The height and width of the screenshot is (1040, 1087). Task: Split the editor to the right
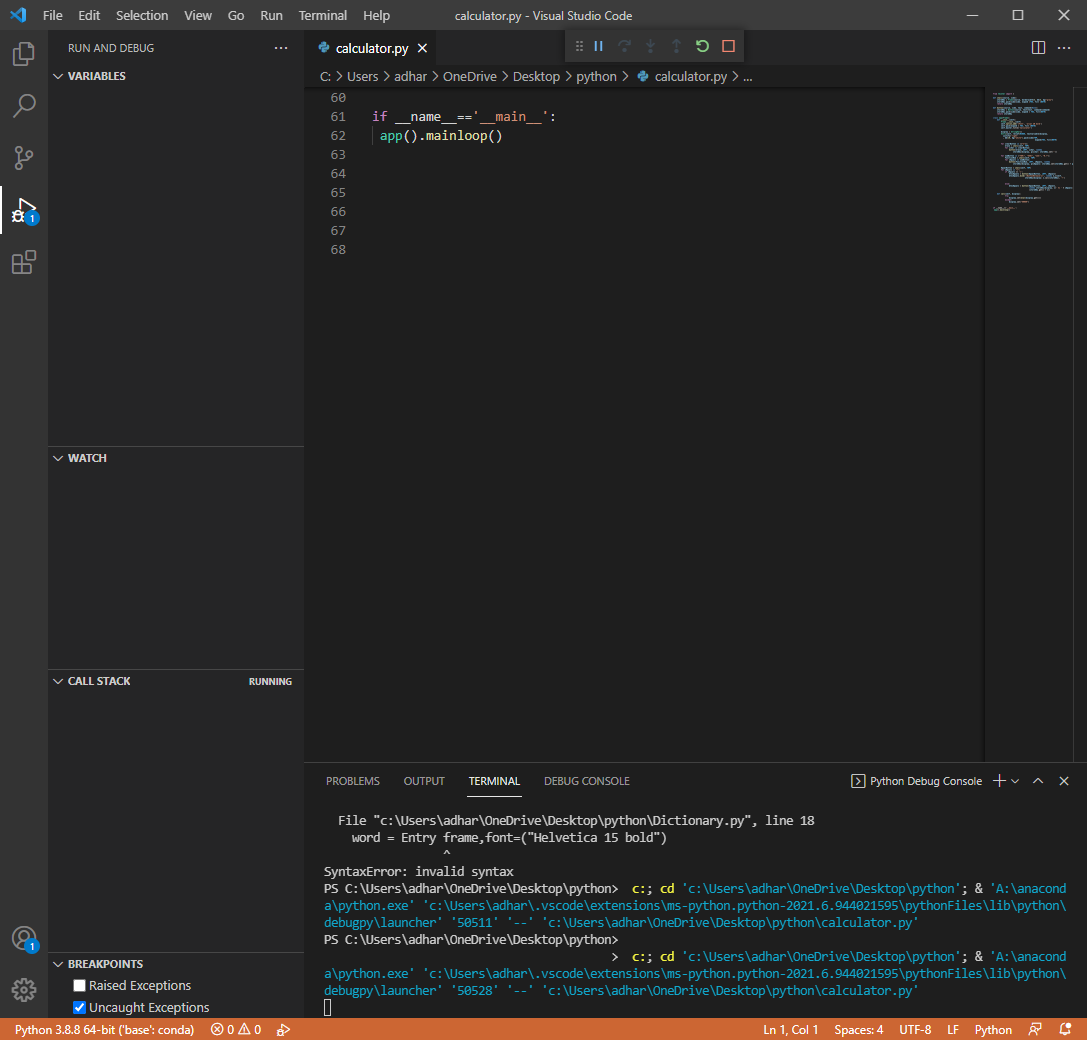point(1038,48)
